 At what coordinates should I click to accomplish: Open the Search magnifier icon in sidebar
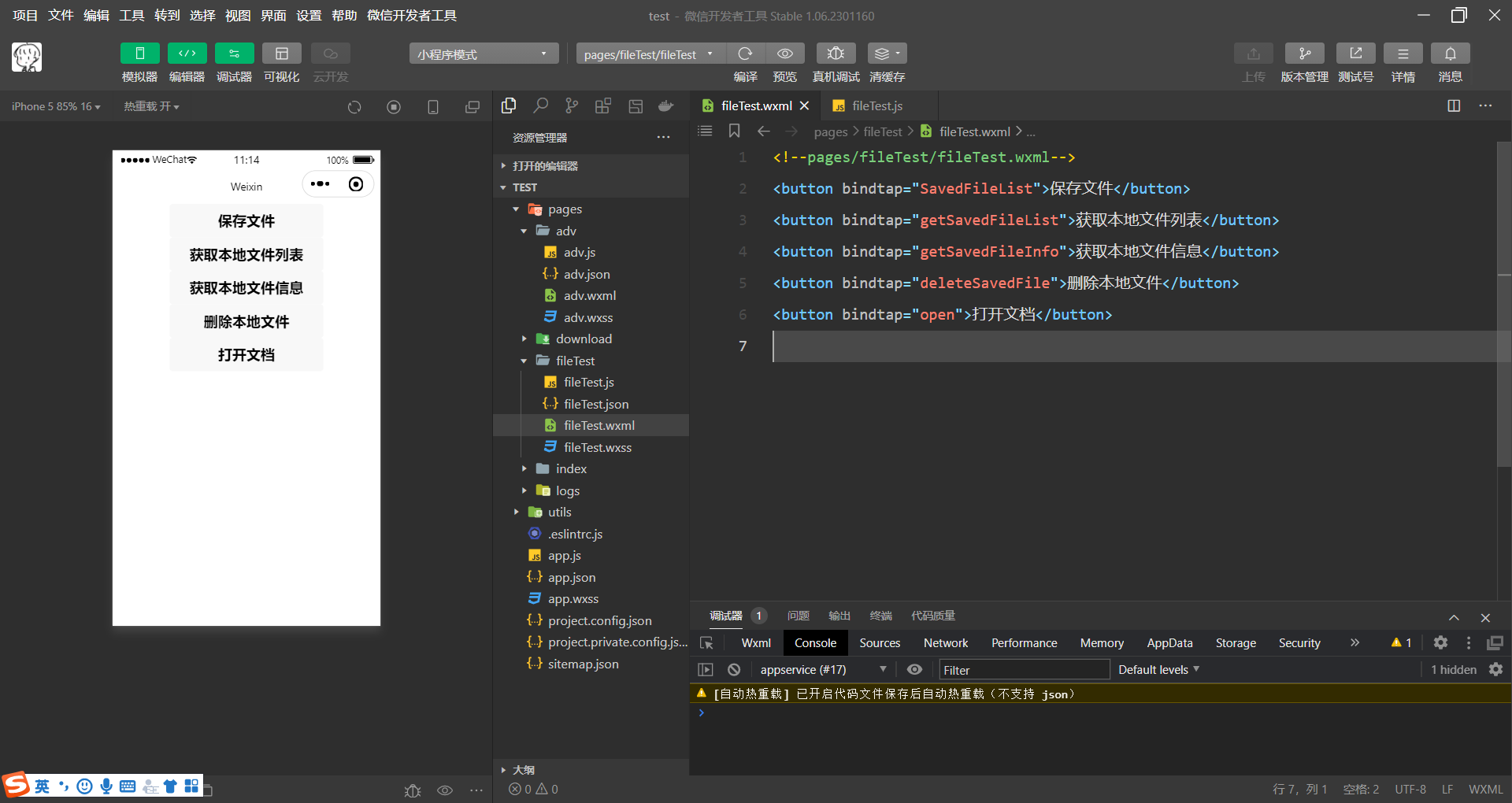540,105
